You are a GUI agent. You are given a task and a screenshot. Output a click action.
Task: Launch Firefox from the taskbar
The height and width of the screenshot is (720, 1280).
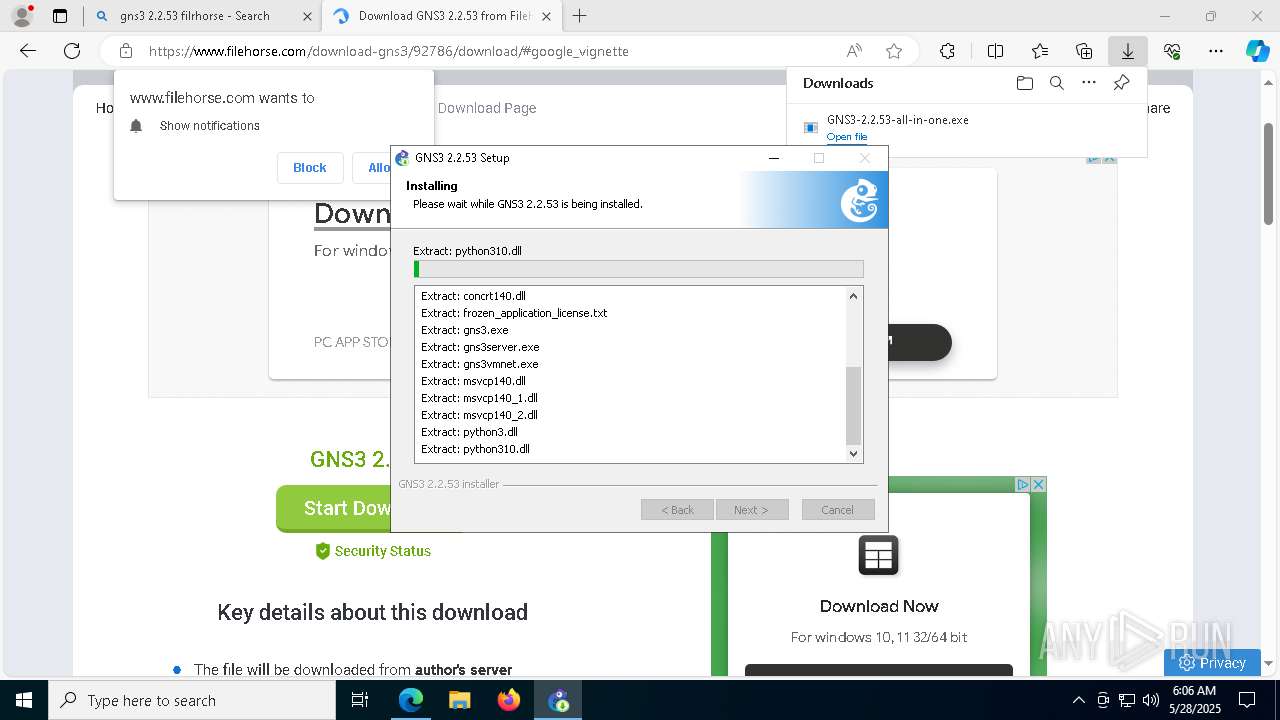pyautogui.click(x=509, y=700)
